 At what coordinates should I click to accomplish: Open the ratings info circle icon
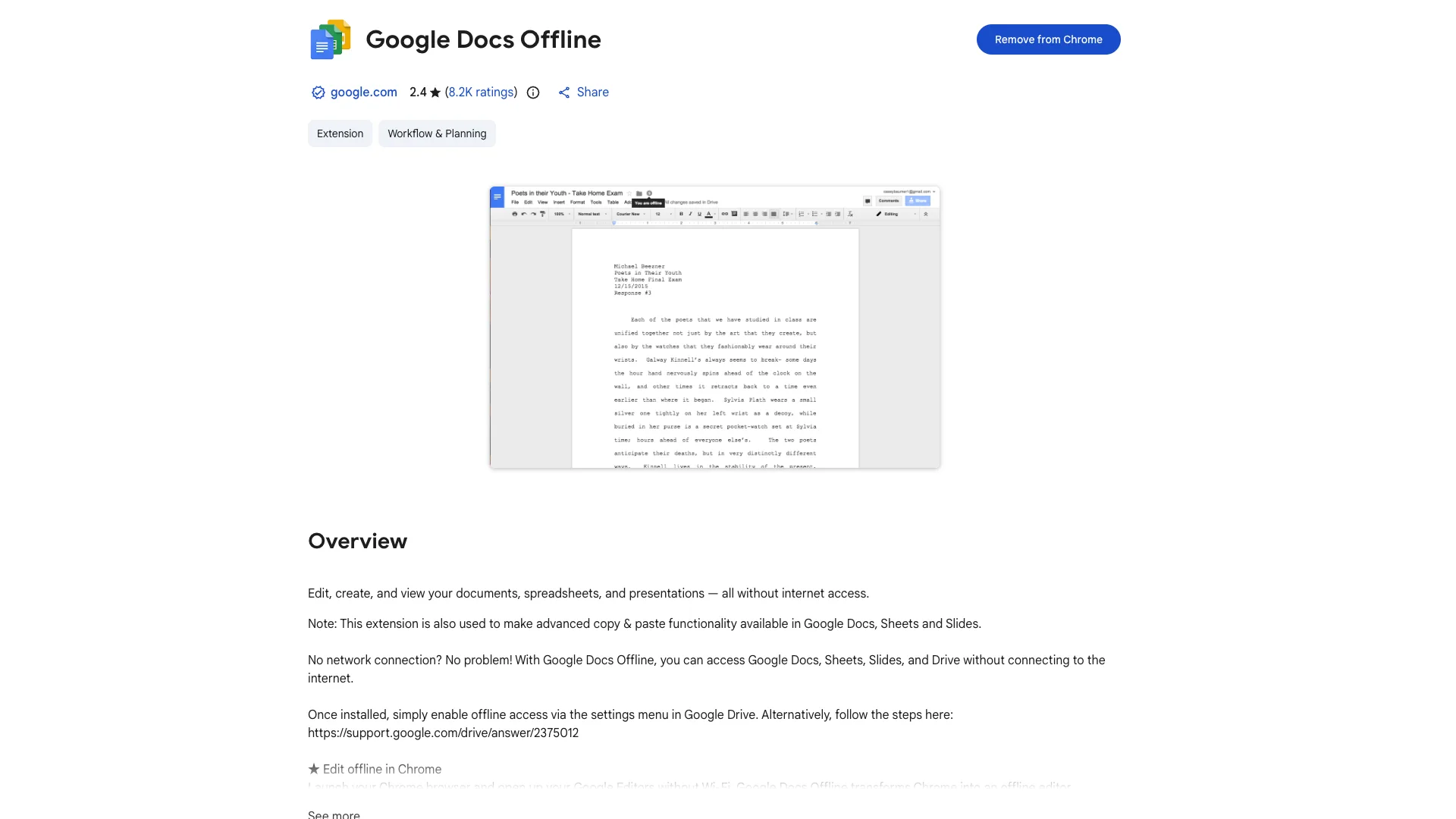(x=533, y=93)
